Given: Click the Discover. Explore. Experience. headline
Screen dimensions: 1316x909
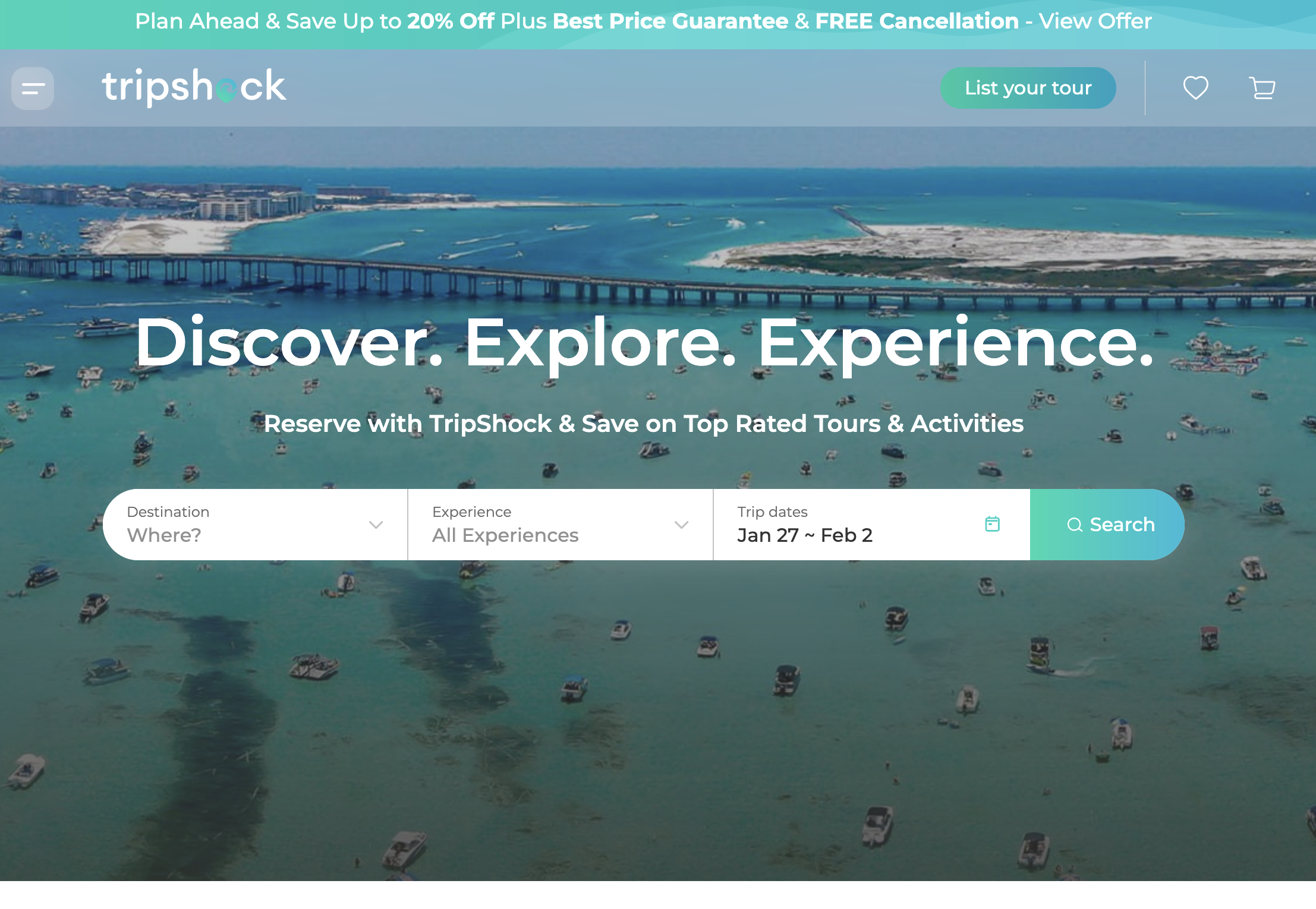Looking at the screenshot, I should click(x=645, y=343).
